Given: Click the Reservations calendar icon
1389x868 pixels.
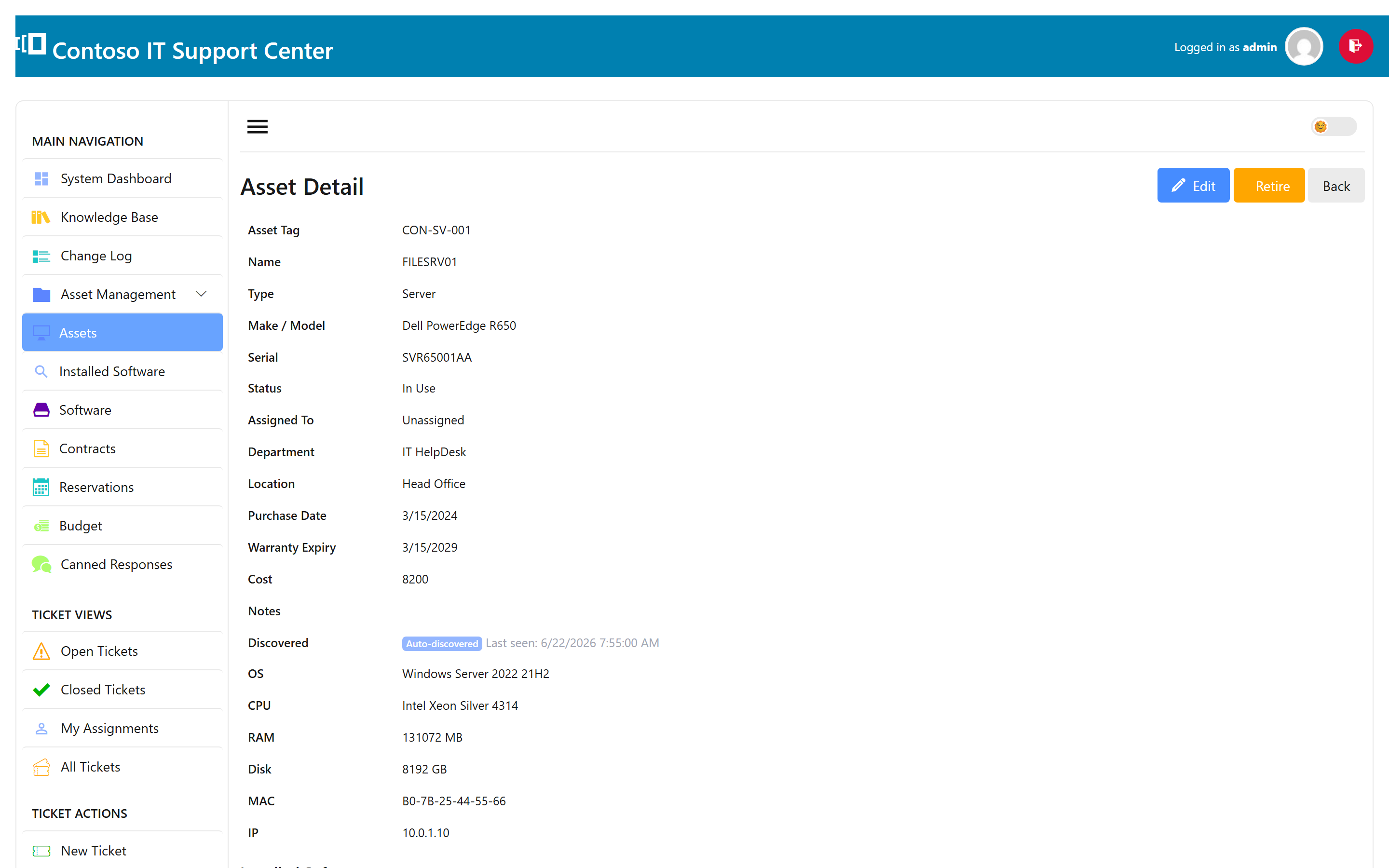Looking at the screenshot, I should point(41,487).
